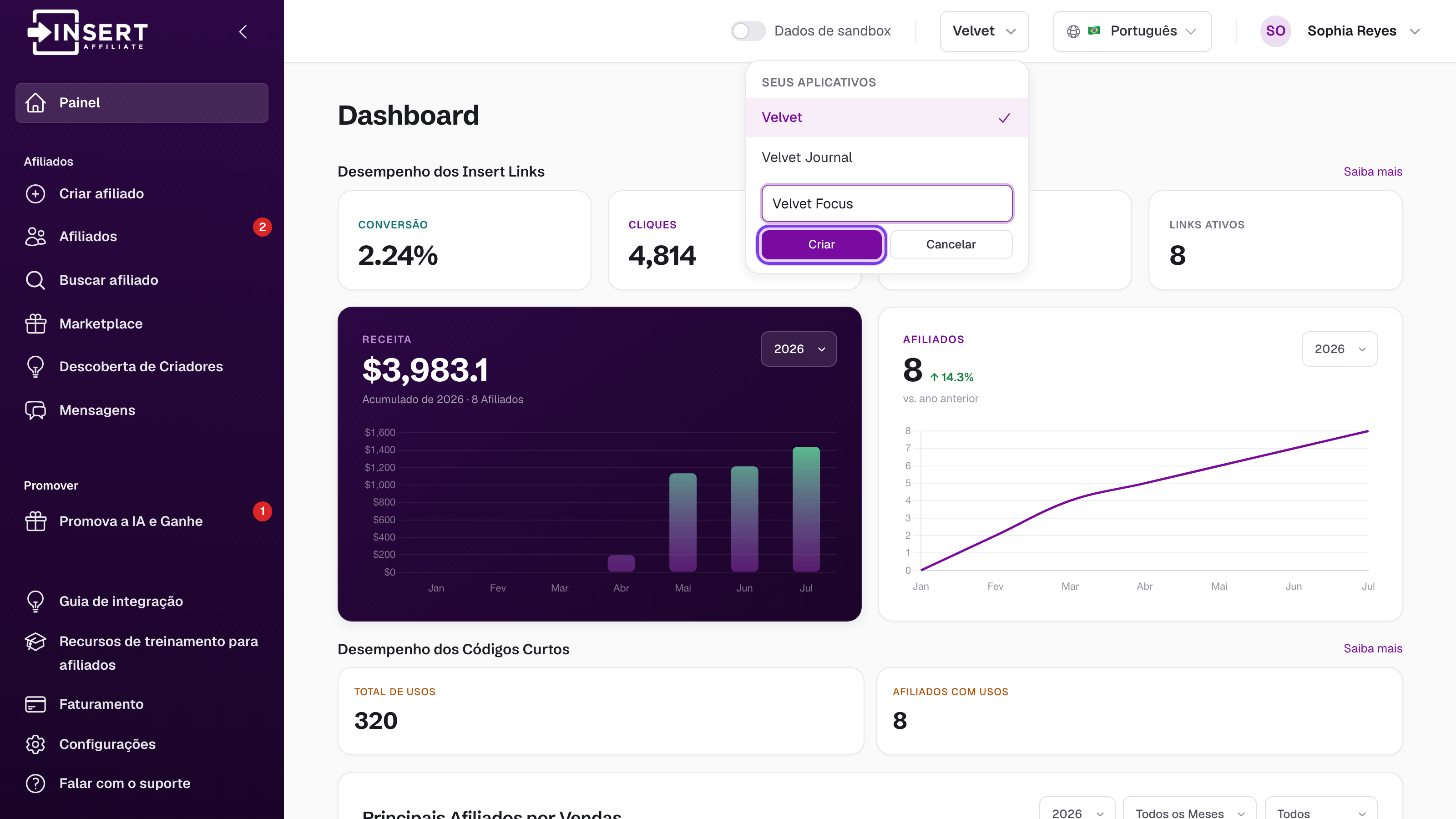Image resolution: width=1456 pixels, height=819 pixels.
Task: Open Faturamento card icon
Action: click(x=35, y=704)
